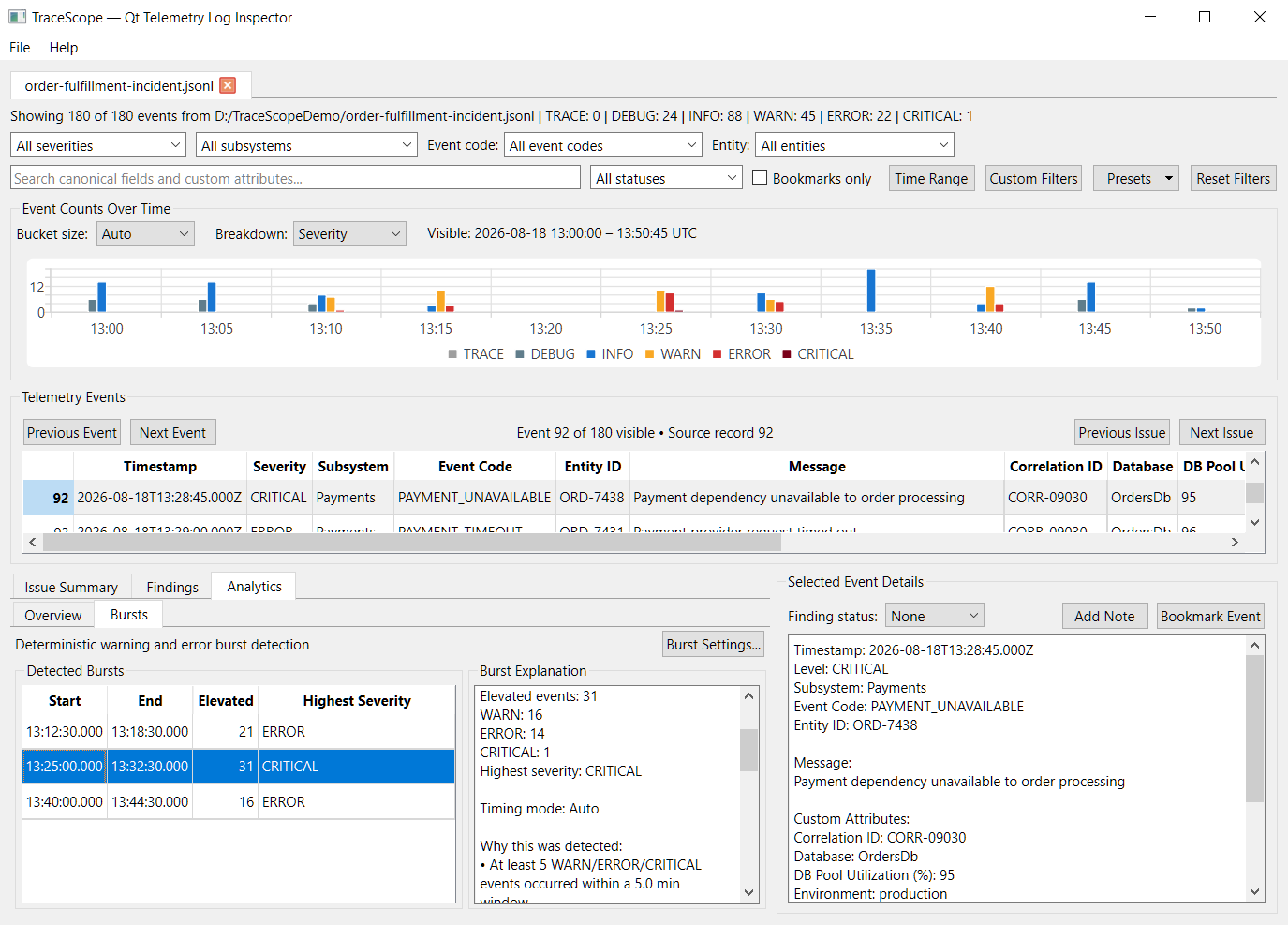Open the All statuses dropdown
This screenshot has height=925, width=1288.
click(x=666, y=178)
